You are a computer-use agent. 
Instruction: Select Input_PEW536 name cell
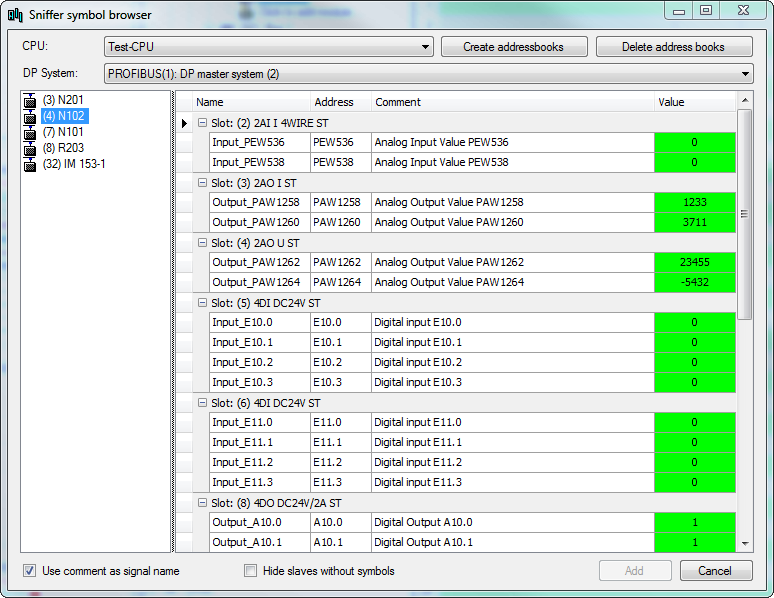click(x=260, y=142)
